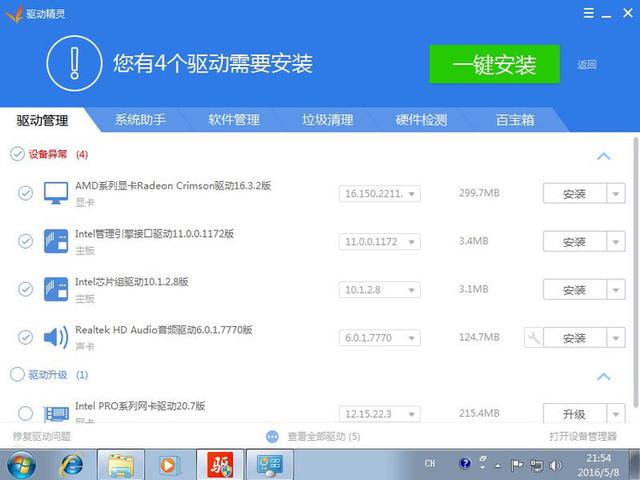Click the blue dots icon beside 查看全部驱动
This screenshot has width=640, height=480.
pos(272,437)
